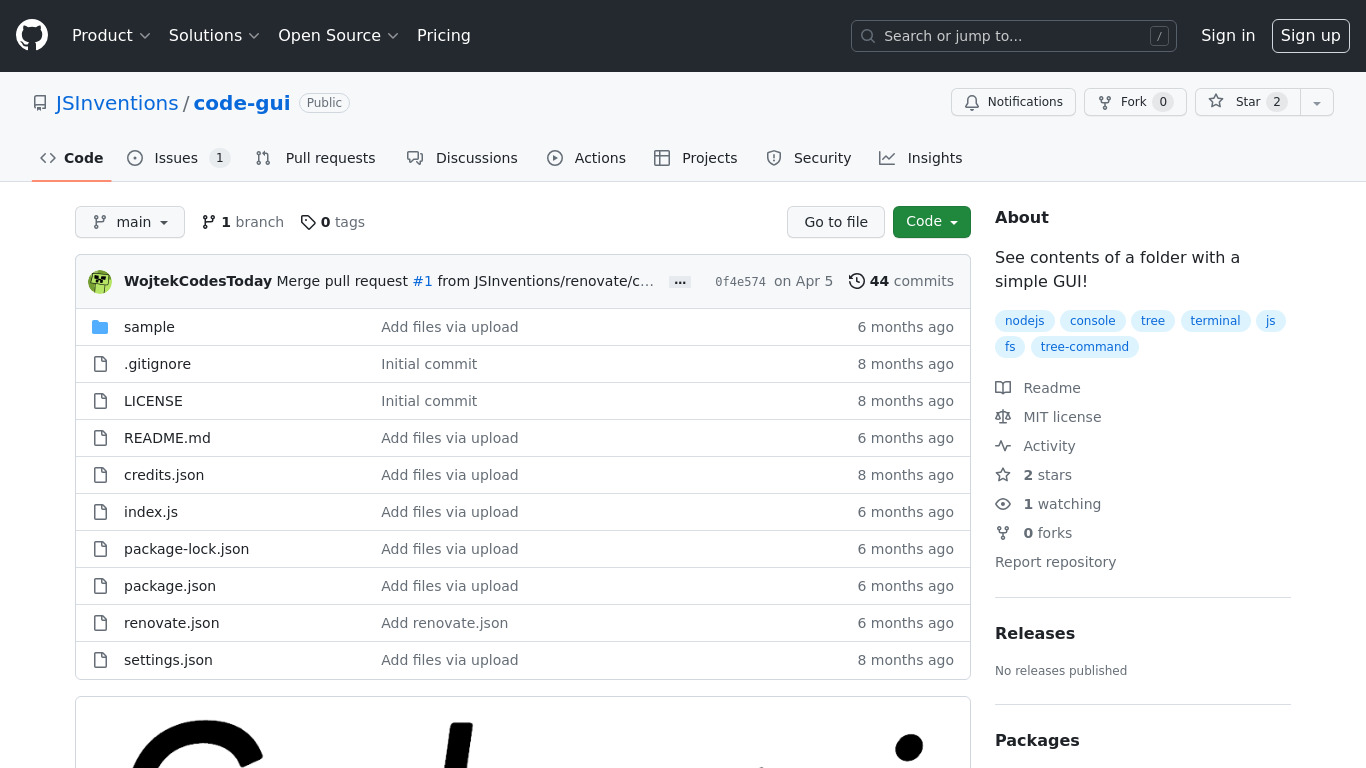Click the Sign up button
Viewport: 1366px width, 768px height.
coord(1311,36)
